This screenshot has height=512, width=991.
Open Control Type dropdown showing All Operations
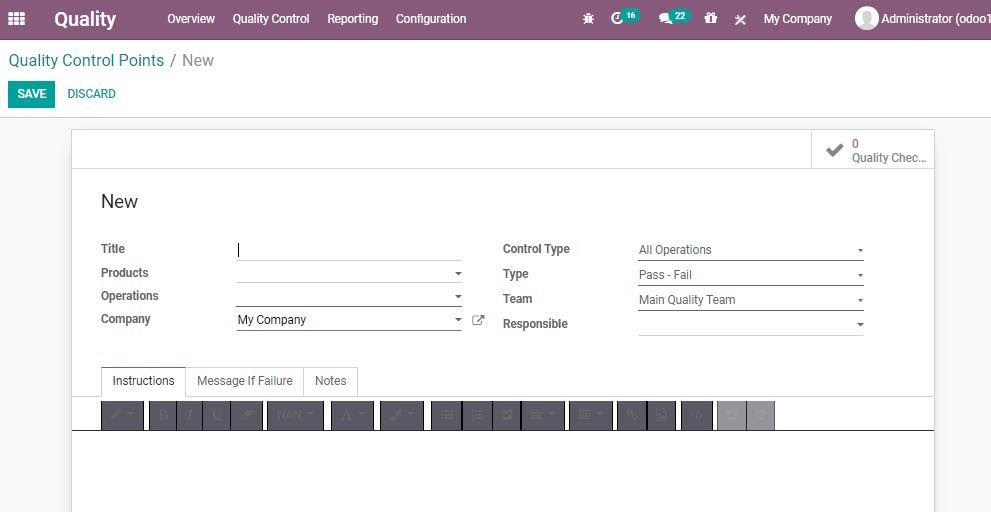click(x=751, y=250)
